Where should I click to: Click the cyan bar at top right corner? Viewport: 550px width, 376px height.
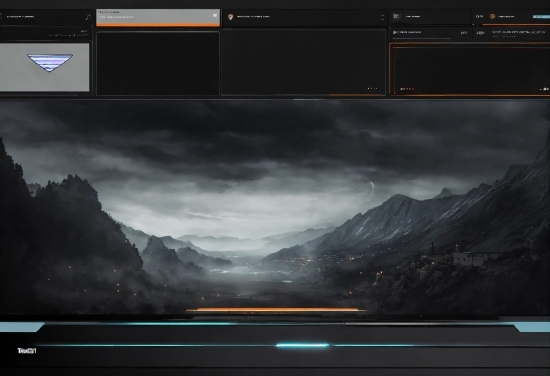coord(541,17)
